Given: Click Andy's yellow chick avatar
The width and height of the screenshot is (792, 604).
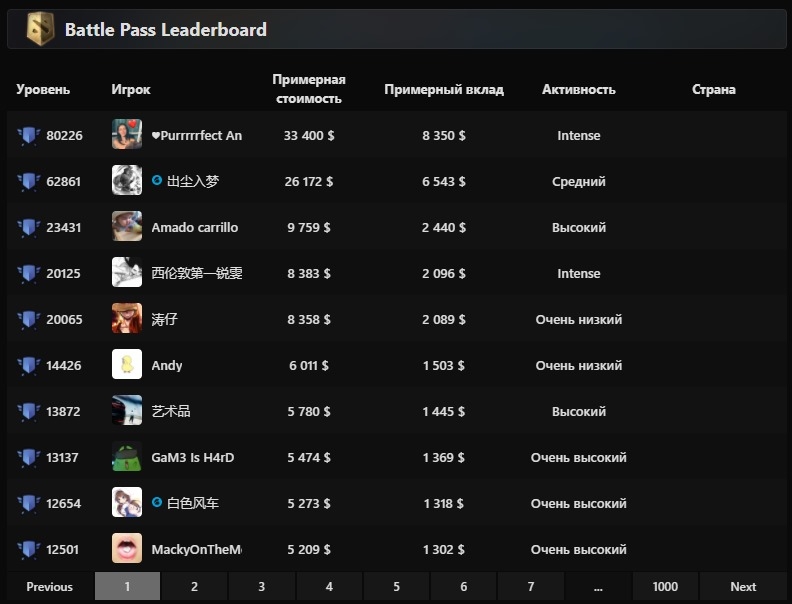Looking at the screenshot, I should (127, 364).
